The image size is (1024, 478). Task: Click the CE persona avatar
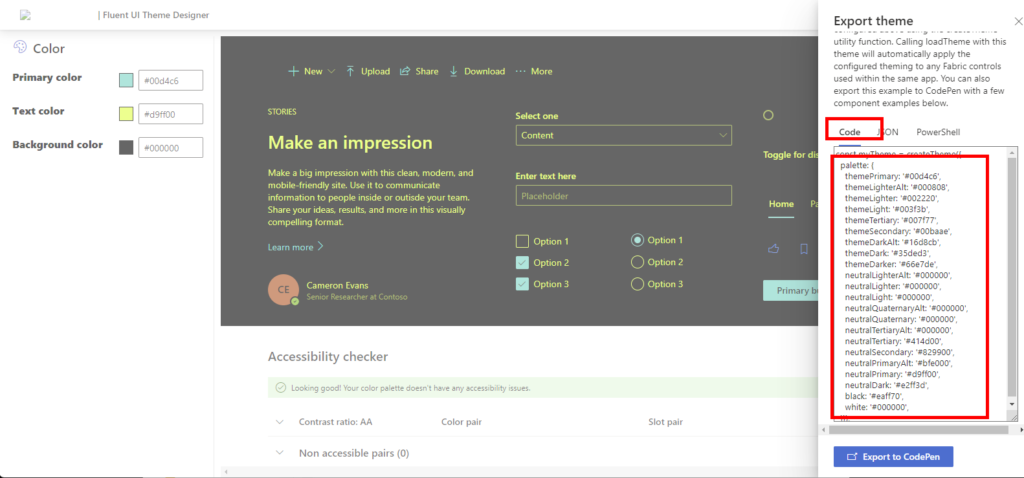pos(283,290)
